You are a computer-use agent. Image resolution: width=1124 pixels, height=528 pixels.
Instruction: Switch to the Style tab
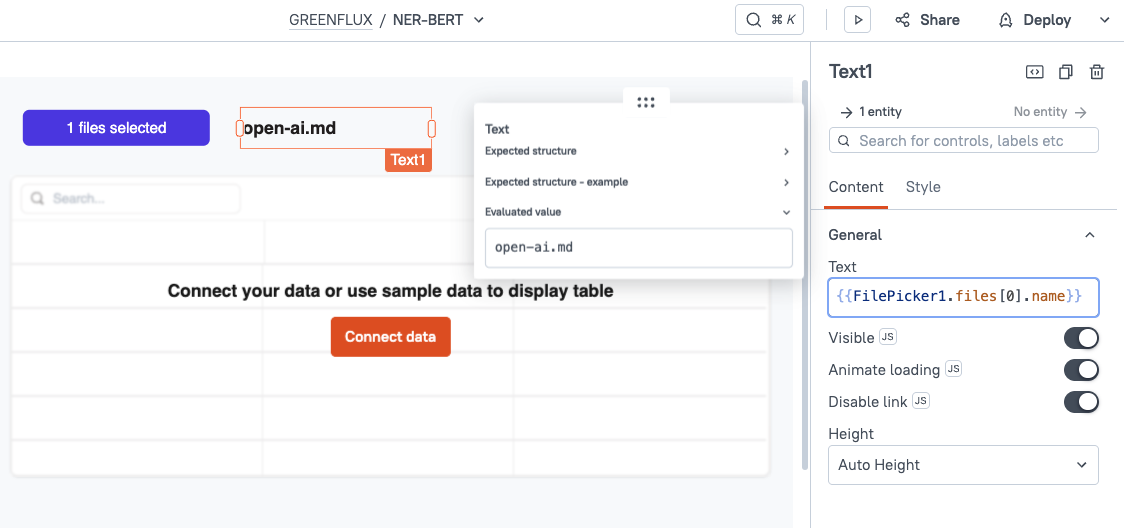[922, 187]
